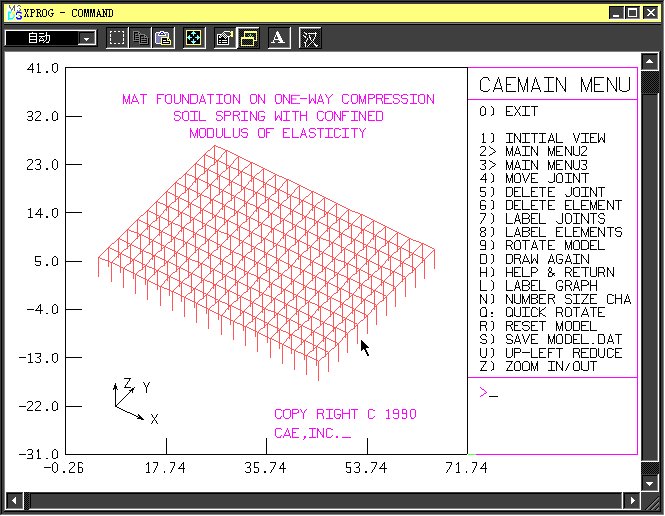The image size is (665, 516).
Task: Click vertical scrollbar down arrow
Action: point(649,483)
